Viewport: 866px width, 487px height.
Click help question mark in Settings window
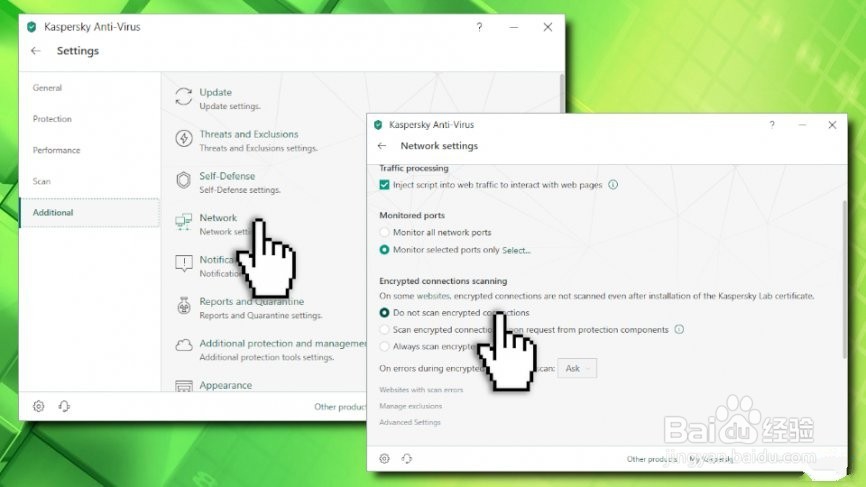click(479, 27)
